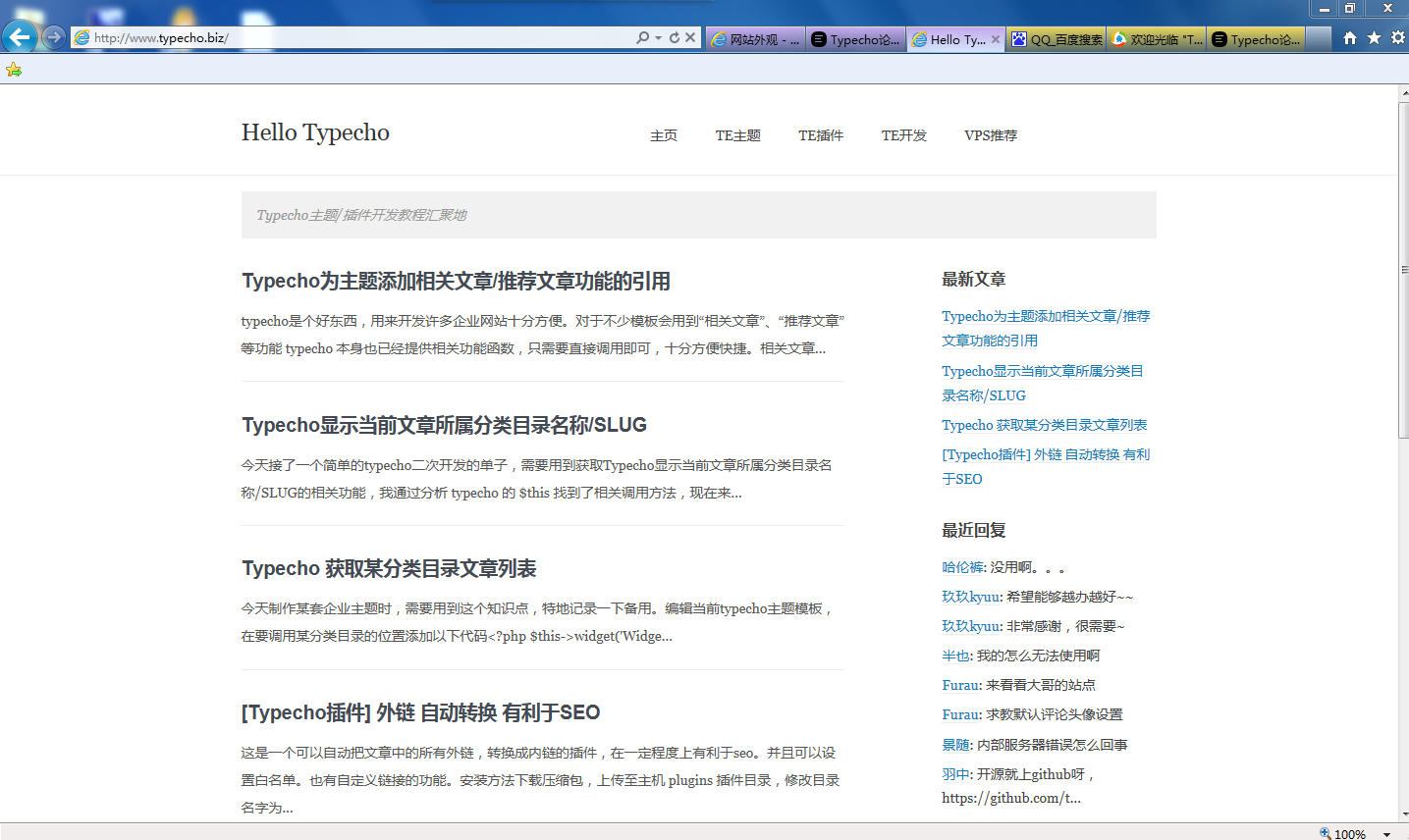1409x840 pixels.
Task: Click the Add to Favorites bar star icon
Action: pyautogui.click(x=13, y=69)
